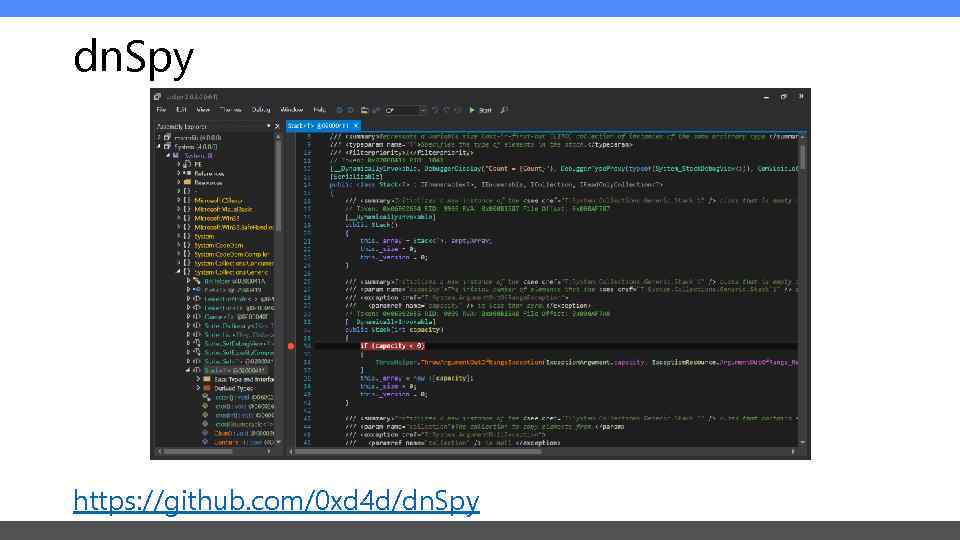Click the search magnifier toolbar icon
Image resolution: width=960 pixels, height=540 pixels.
pos(504,110)
